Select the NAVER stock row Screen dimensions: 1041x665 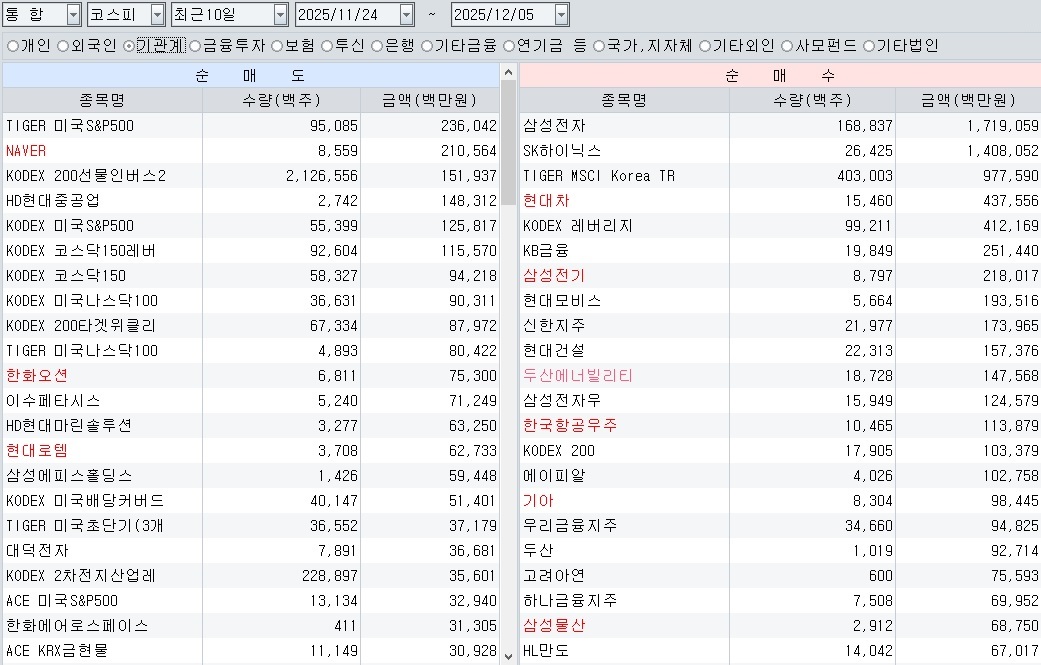[x=251, y=151]
